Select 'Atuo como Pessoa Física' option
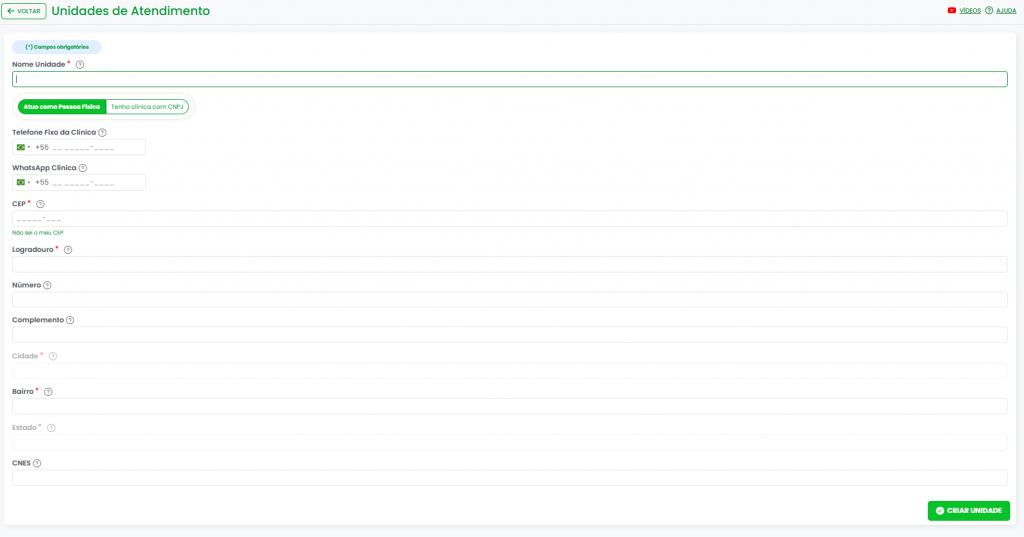Image resolution: width=1024 pixels, height=537 pixels. coord(62,106)
